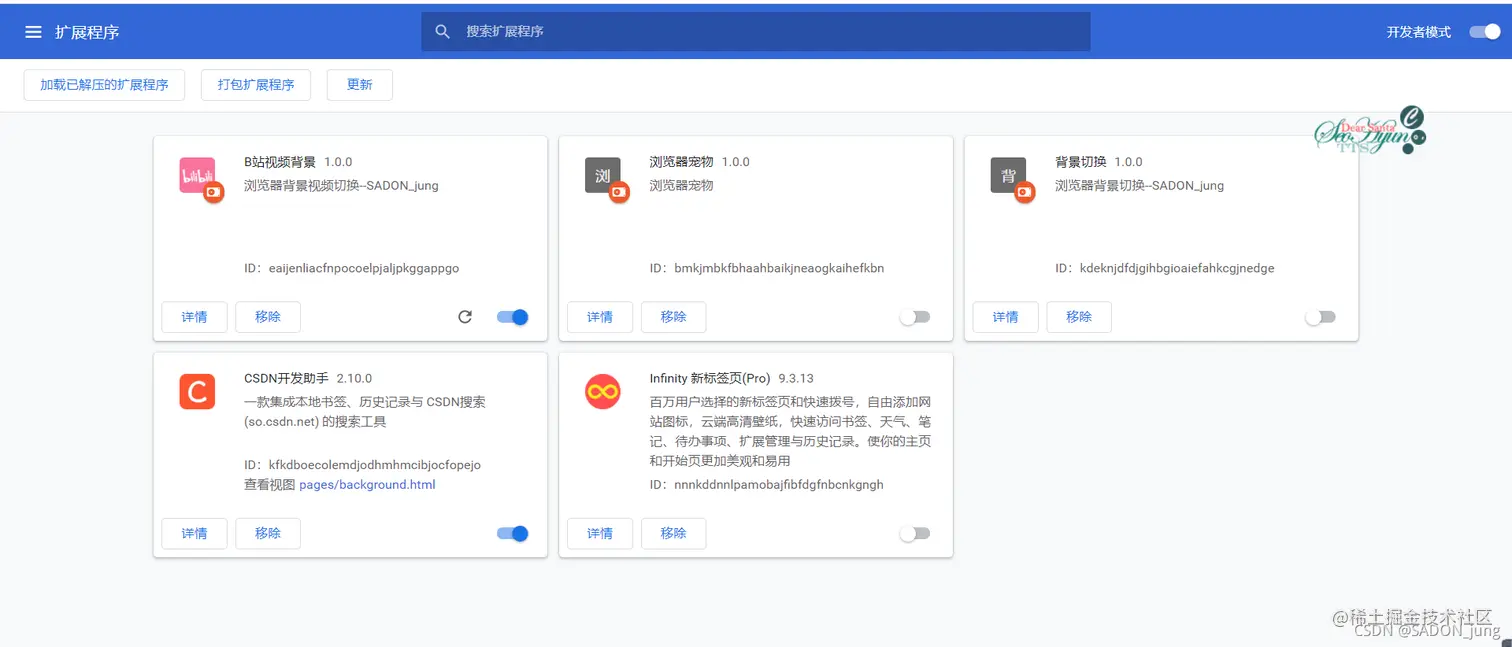
Task: Click the Infinity 新标签页 infinity icon
Action: (x=602, y=391)
